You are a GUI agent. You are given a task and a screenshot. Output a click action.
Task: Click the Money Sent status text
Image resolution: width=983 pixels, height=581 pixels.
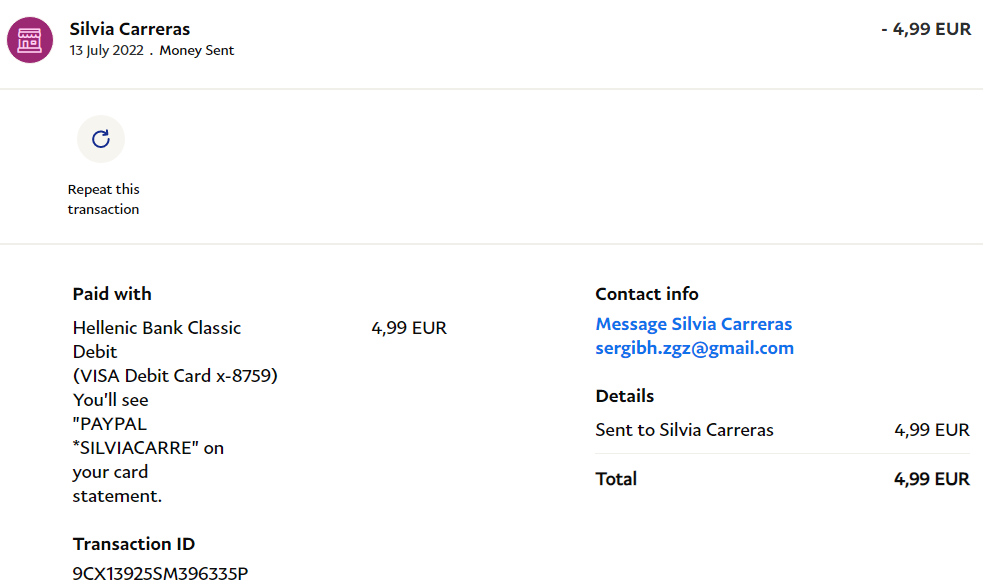[x=196, y=51]
